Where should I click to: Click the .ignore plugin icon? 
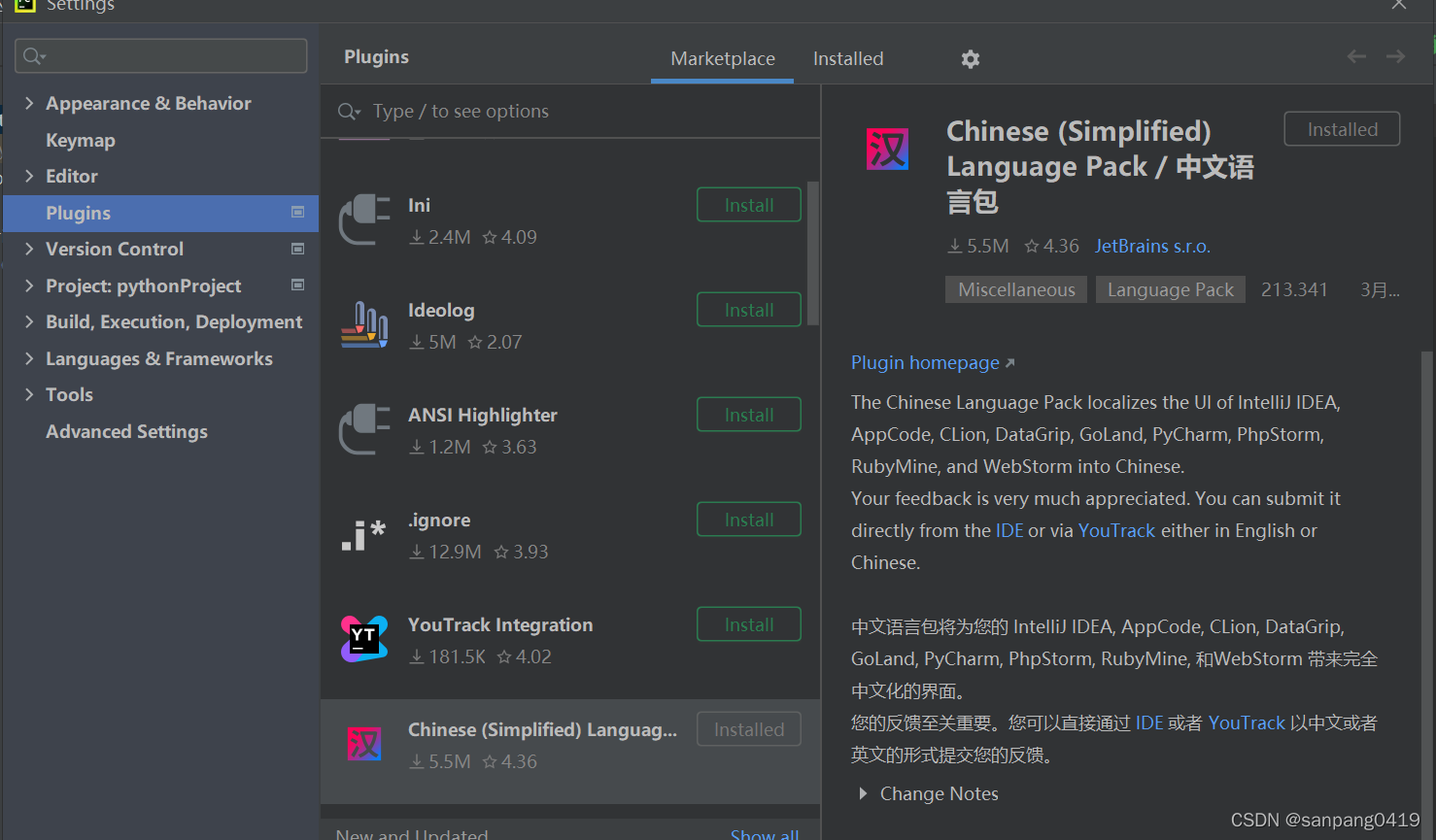click(x=364, y=534)
